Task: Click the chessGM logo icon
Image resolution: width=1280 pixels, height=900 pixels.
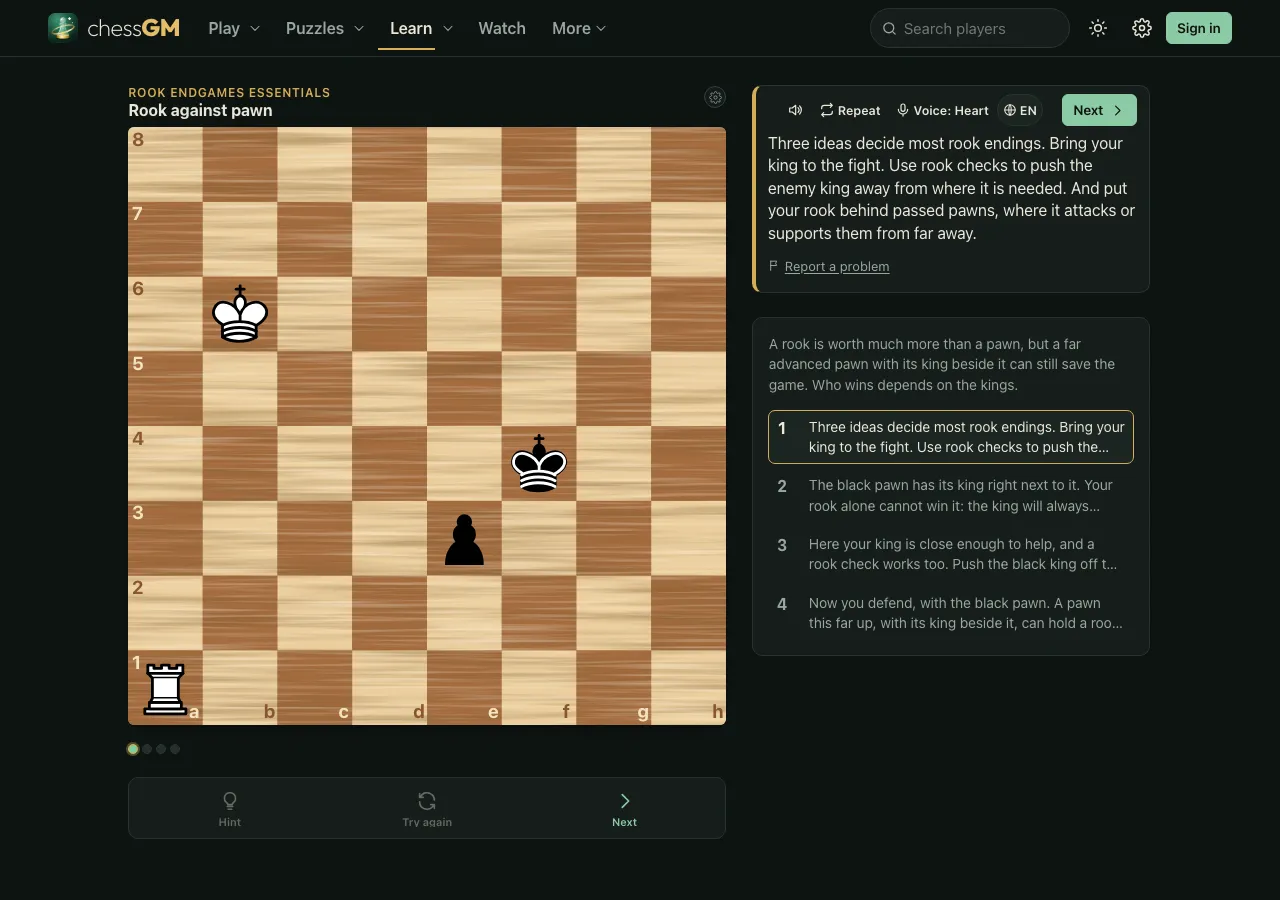Action: click(x=63, y=28)
